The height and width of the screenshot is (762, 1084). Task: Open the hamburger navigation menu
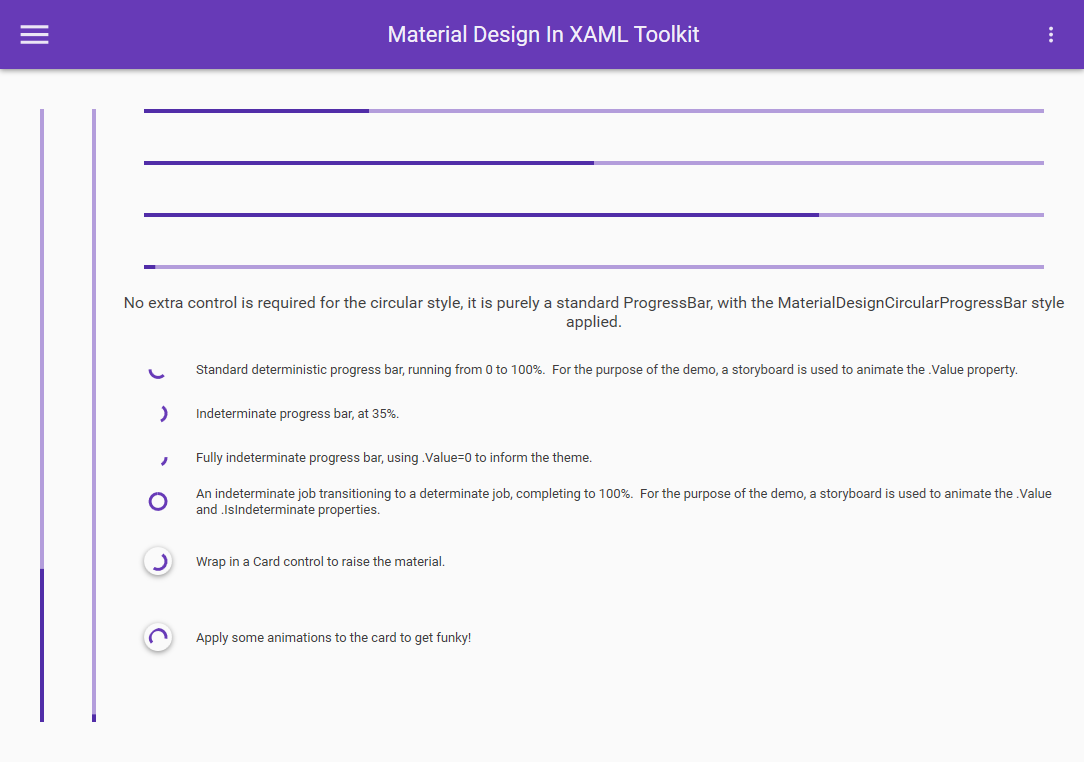tap(35, 35)
